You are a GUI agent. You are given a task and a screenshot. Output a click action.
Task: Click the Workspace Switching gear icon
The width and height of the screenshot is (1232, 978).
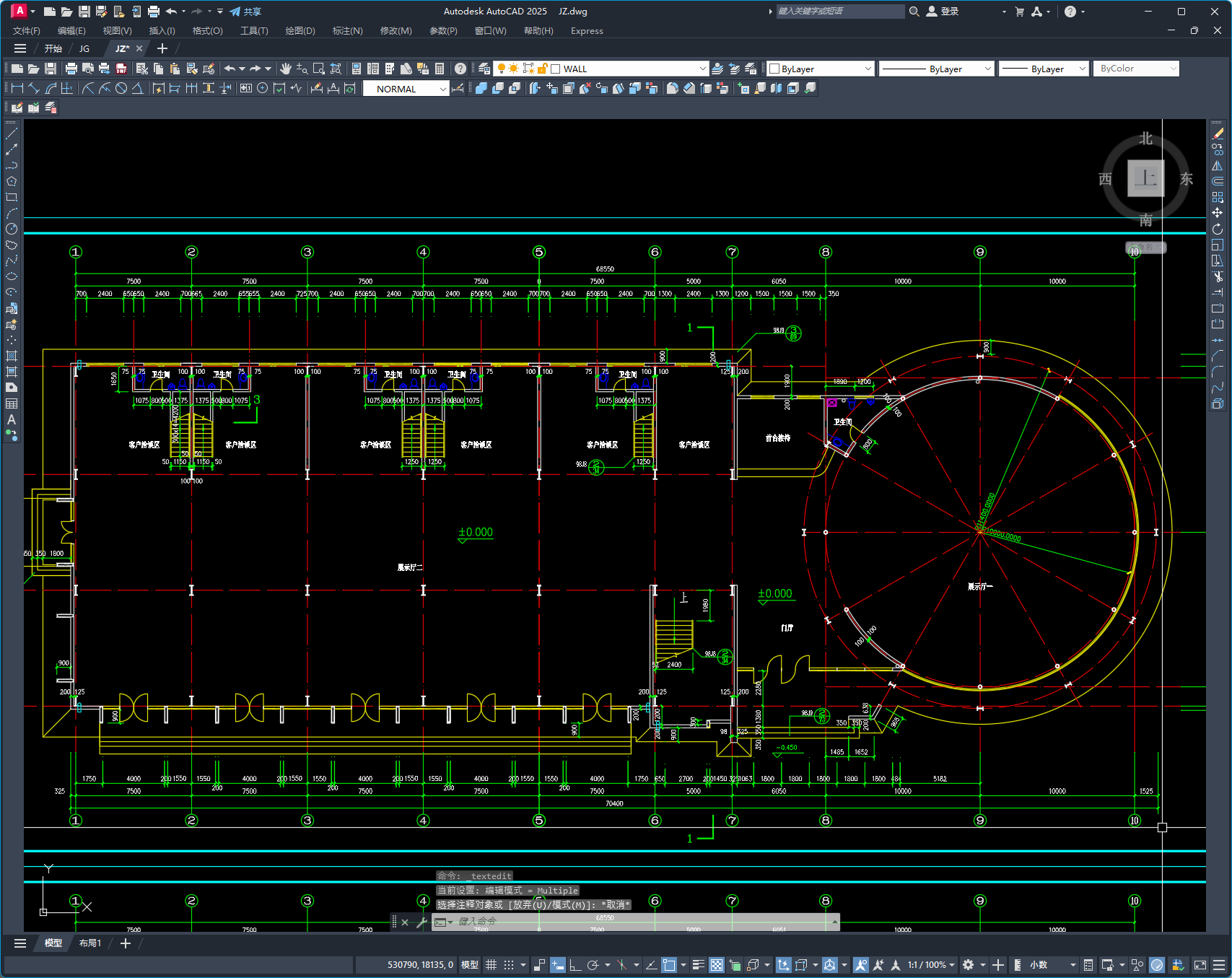coord(969,965)
